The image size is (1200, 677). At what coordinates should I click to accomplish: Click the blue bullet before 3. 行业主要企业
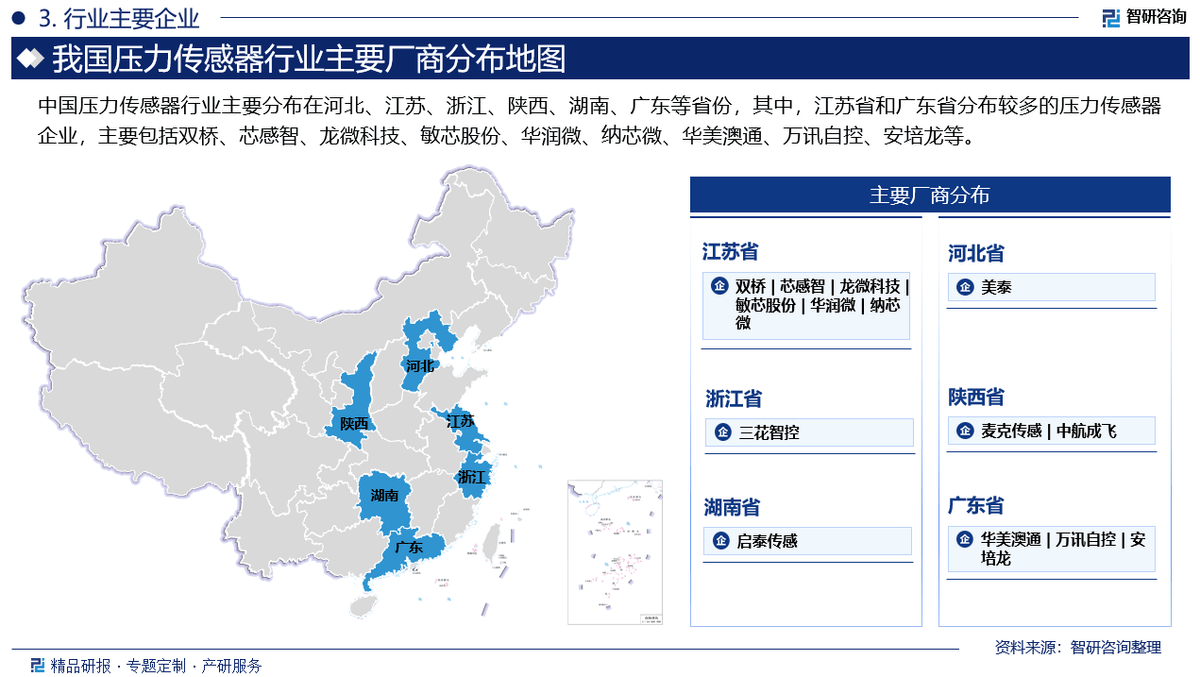coord(17,17)
